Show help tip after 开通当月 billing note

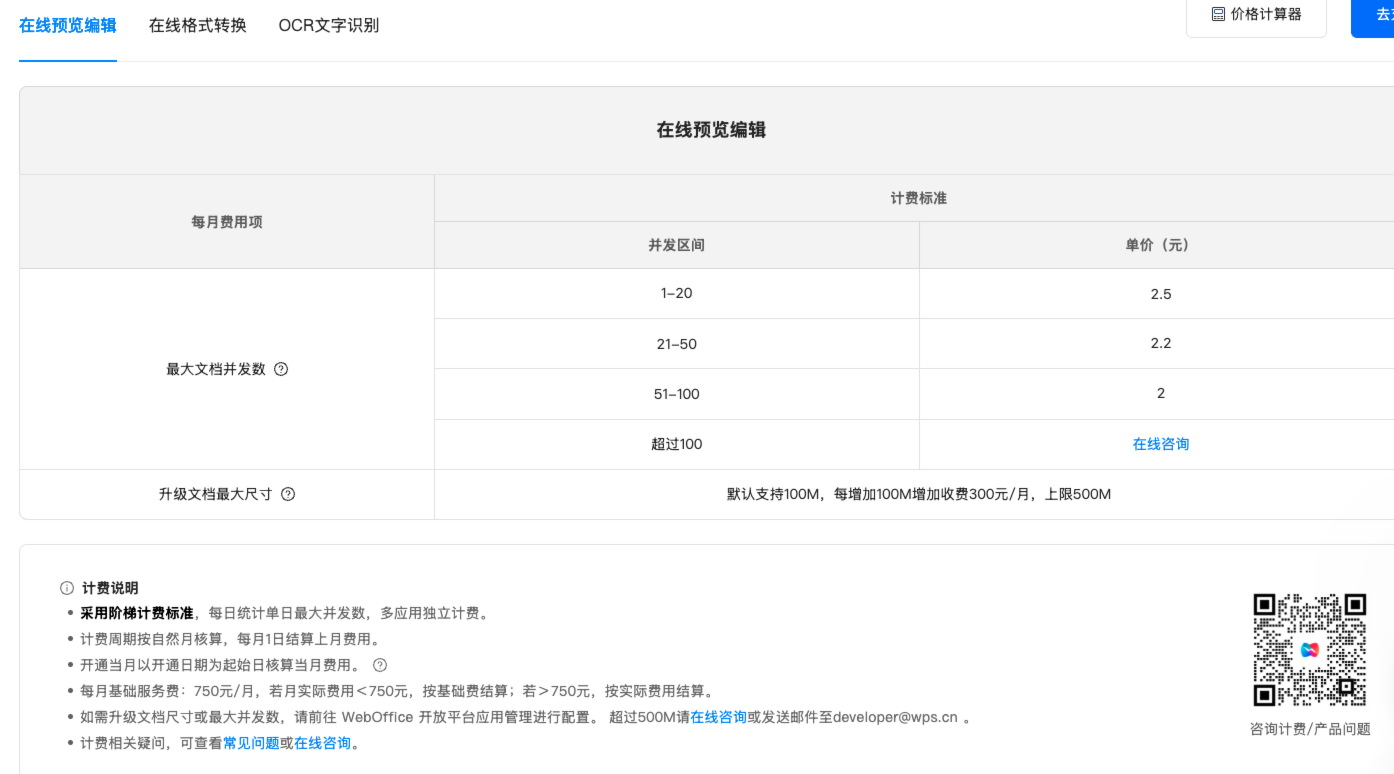(x=380, y=665)
